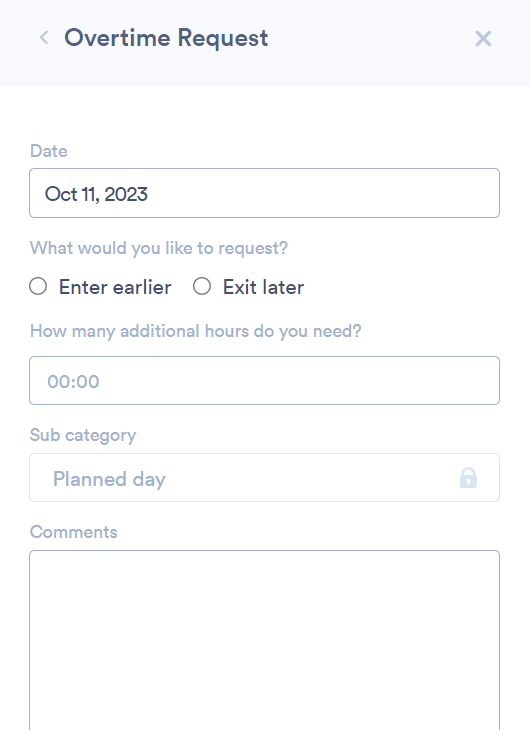Click the Comments label text

coord(74,532)
